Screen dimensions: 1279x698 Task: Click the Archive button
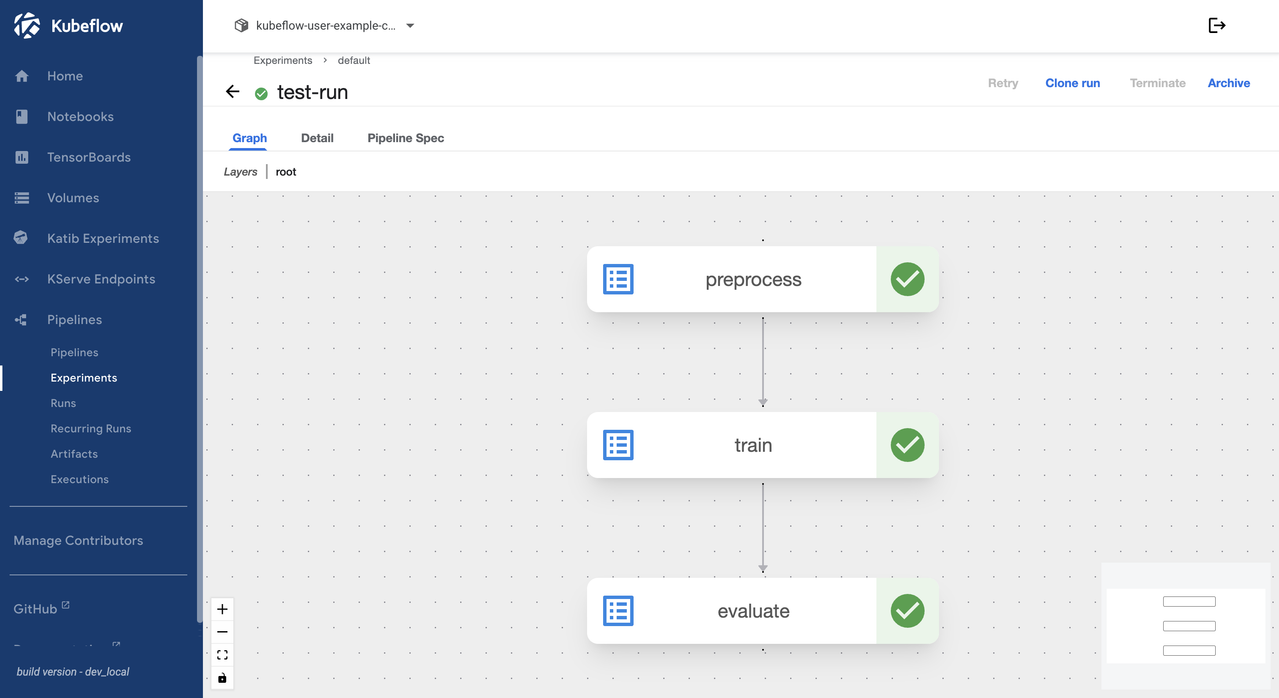pos(1228,83)
